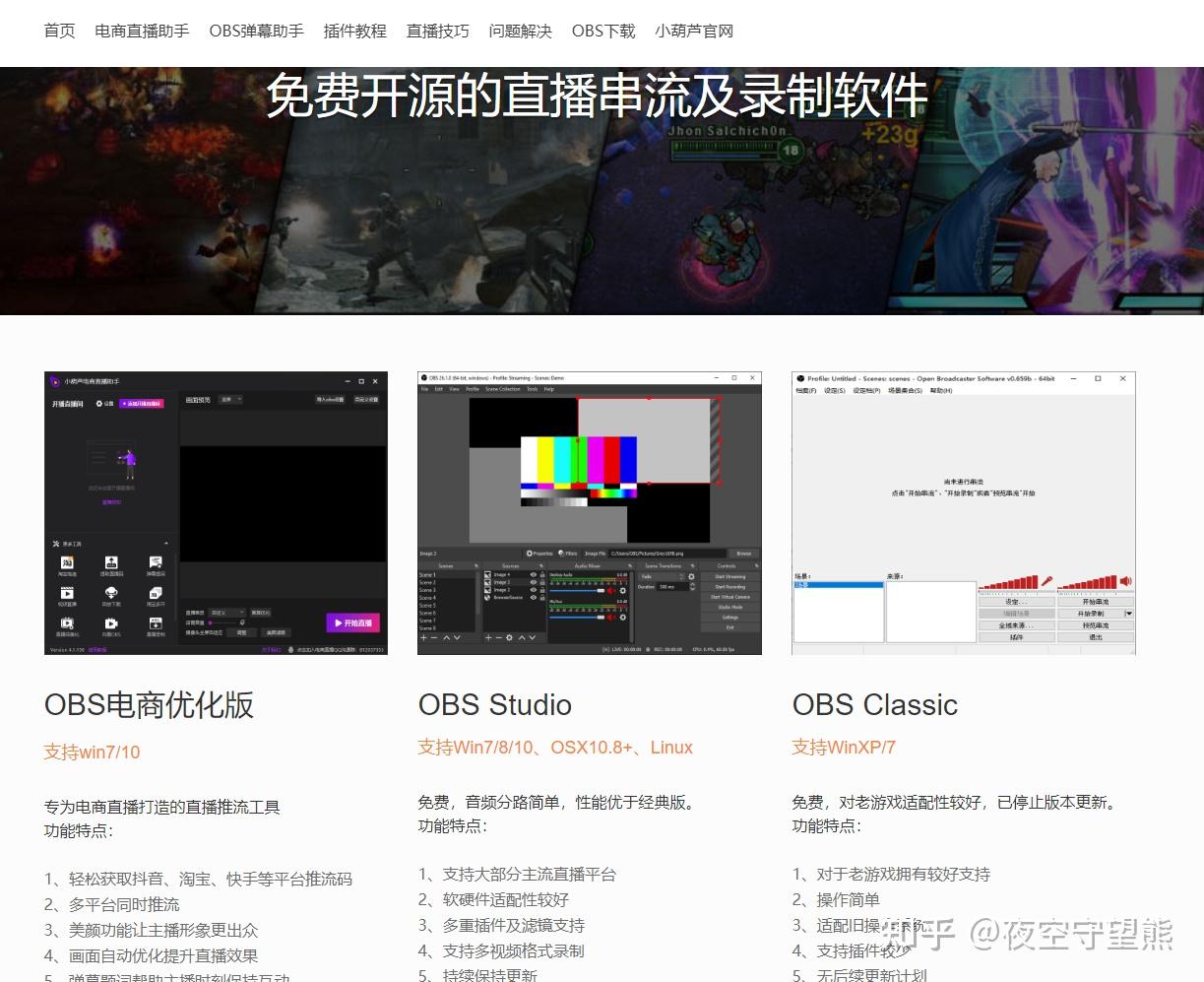Click the 设置 gear icon in first thumbnail

(x=99, y=404)
